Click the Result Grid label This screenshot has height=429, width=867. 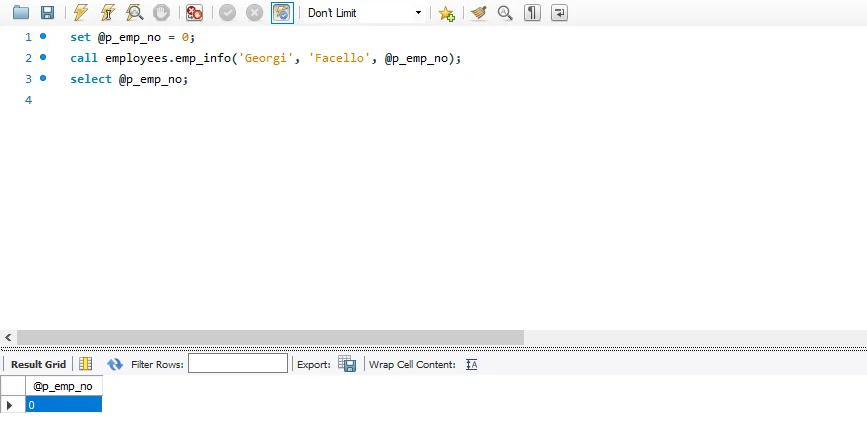click(x=38, y=365)
